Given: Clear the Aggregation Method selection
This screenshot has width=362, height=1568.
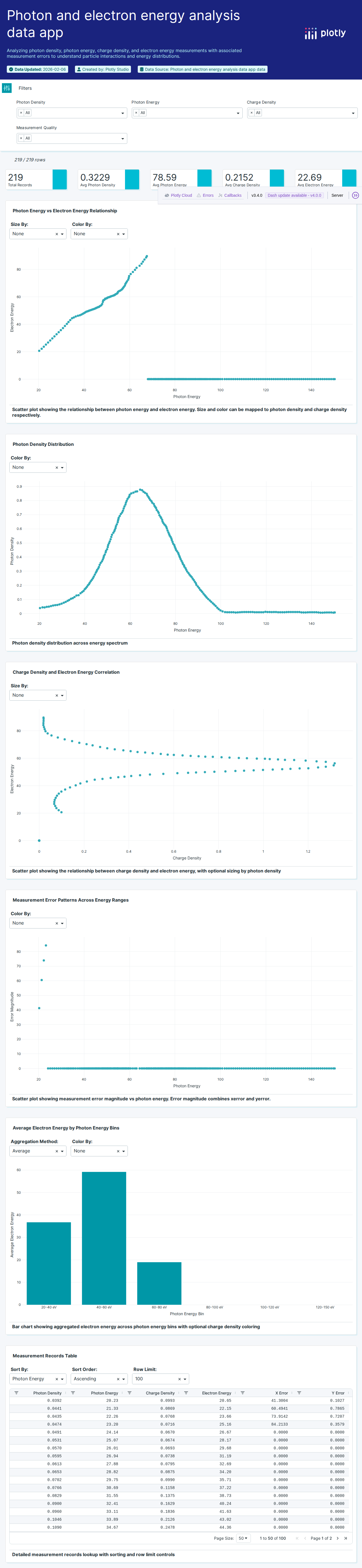Looking at the screenshot, I should tap(57, 1151).
